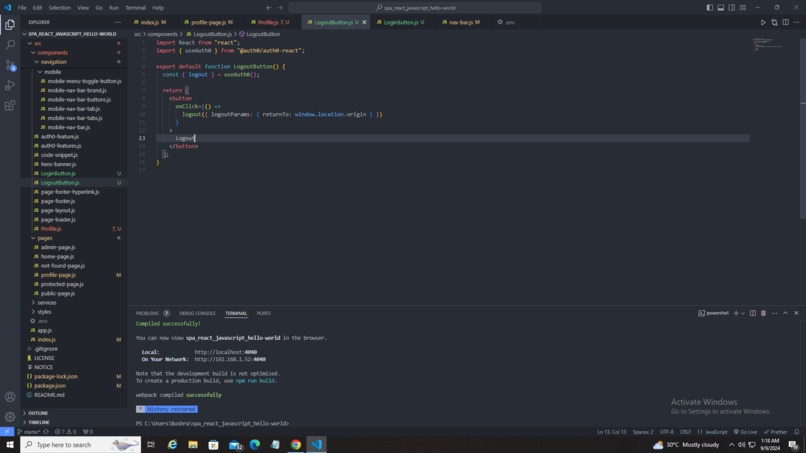Go back using navigation arrow
806x453 pixels.
click(x=269, y=8)
